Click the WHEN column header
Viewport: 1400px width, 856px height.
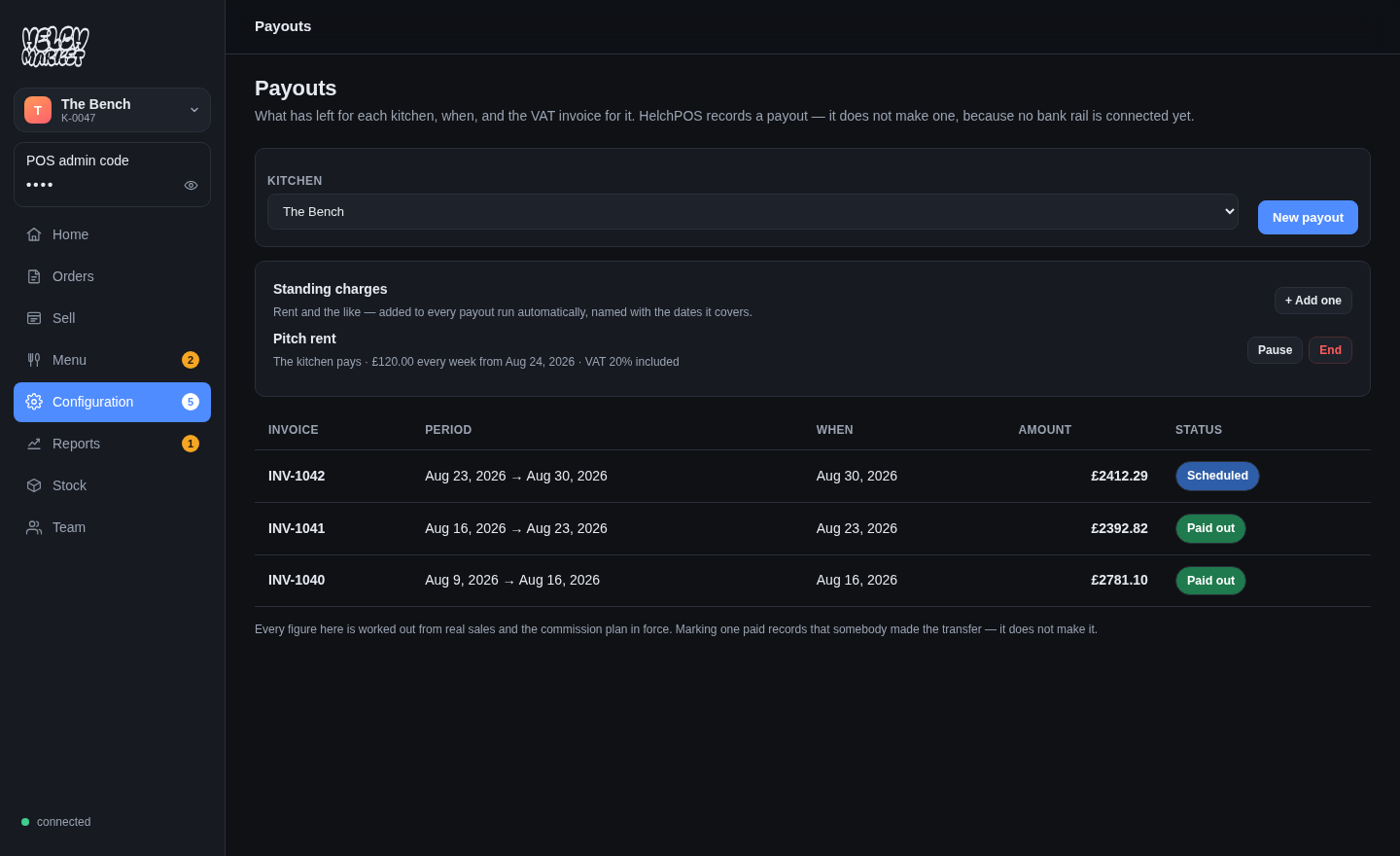pos(835,430)
